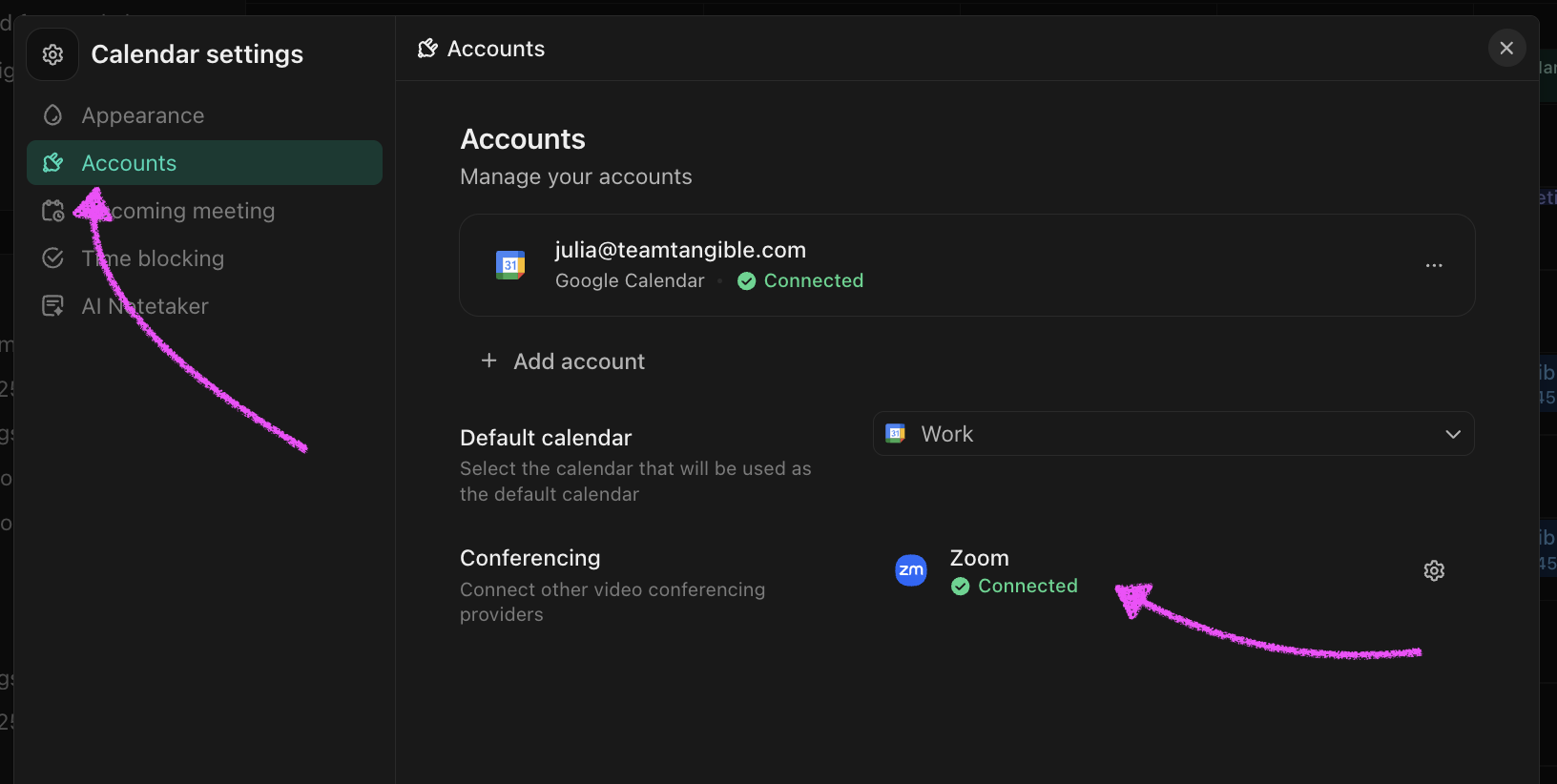Close the Calendar settings dialog
The image size is (1557, 784).
tap(1506, 48)
